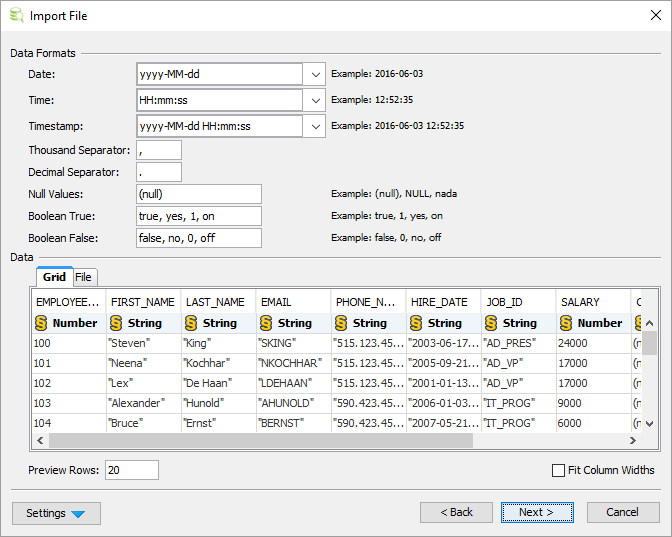Click the Boolean True field
The height and width of the screenshot is (537, 672).
point(199,216)
